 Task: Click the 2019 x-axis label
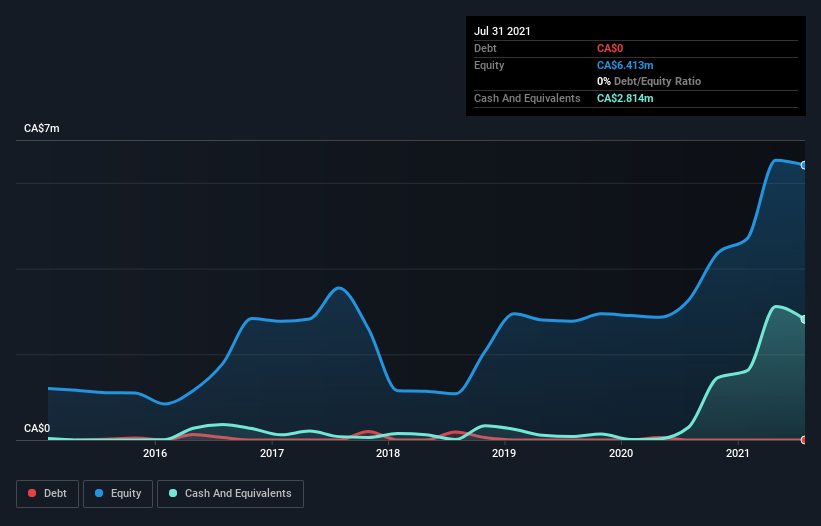tap(504, 453)
